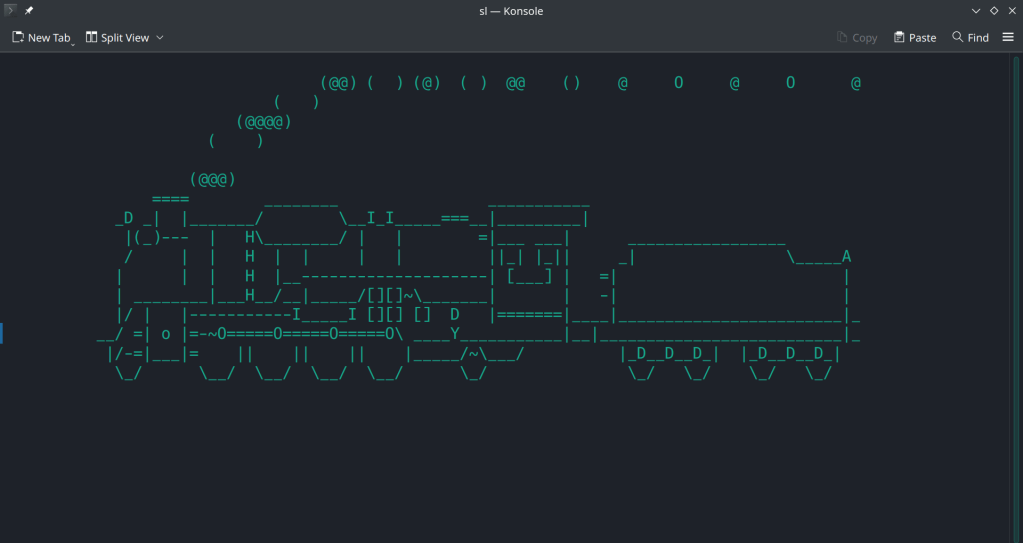Click the Split View text label
The image size is (1023, 543).
coord(125,38)
